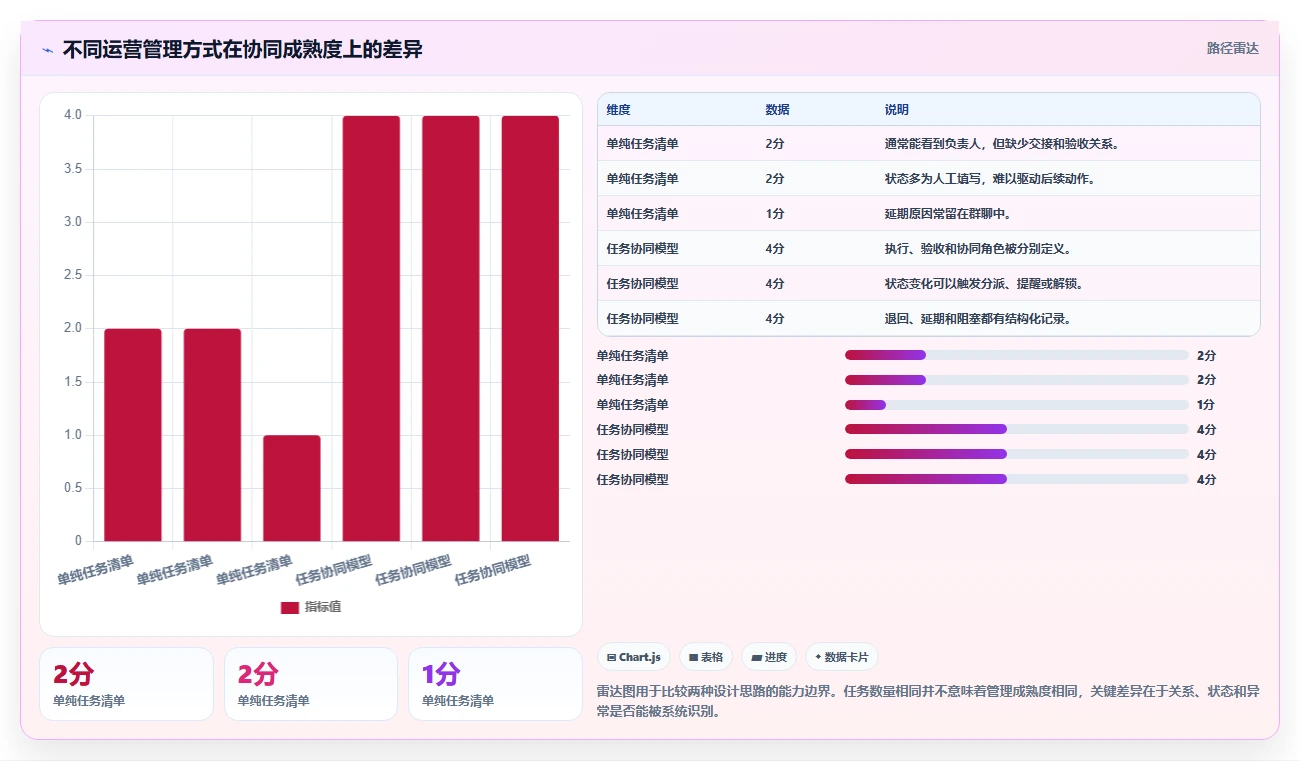The image size is (1300, 761).
Task: Click the 3.5 y-axis label
Action: [73, 168]
